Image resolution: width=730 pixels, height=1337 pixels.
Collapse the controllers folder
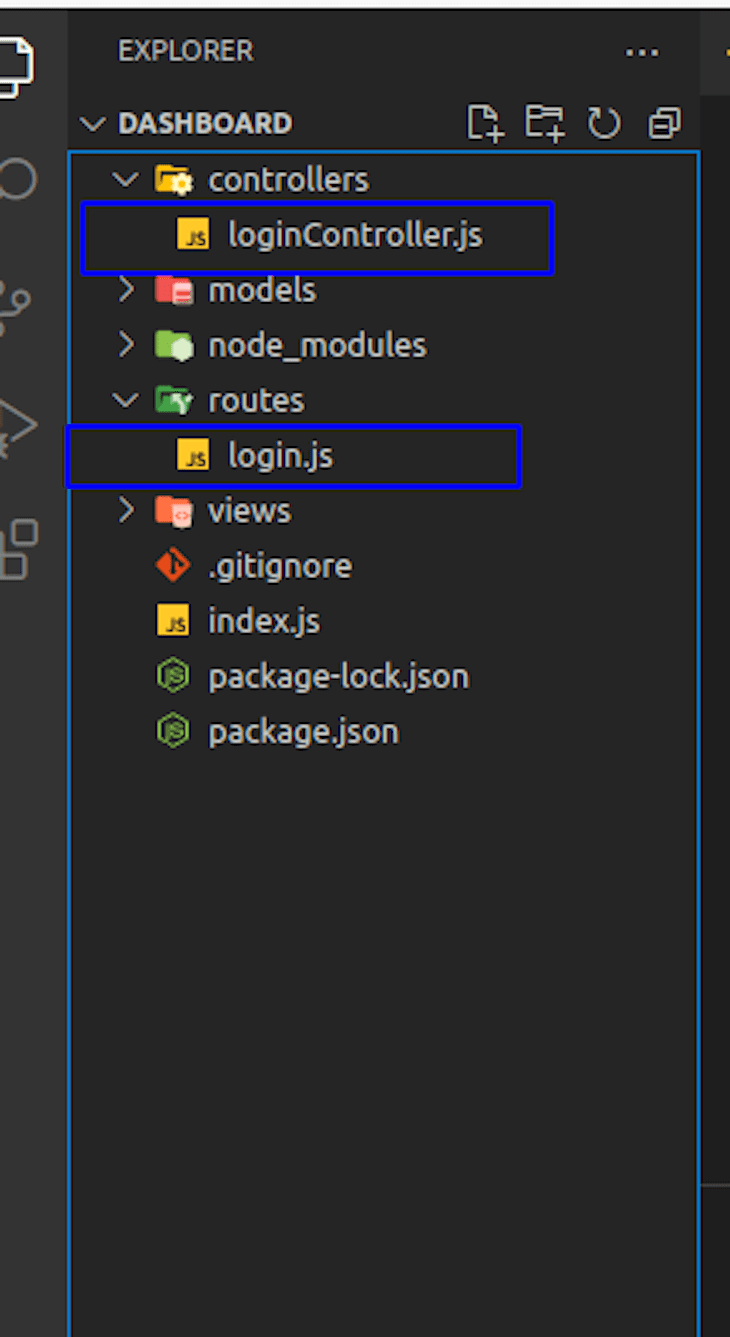(126, 179)
